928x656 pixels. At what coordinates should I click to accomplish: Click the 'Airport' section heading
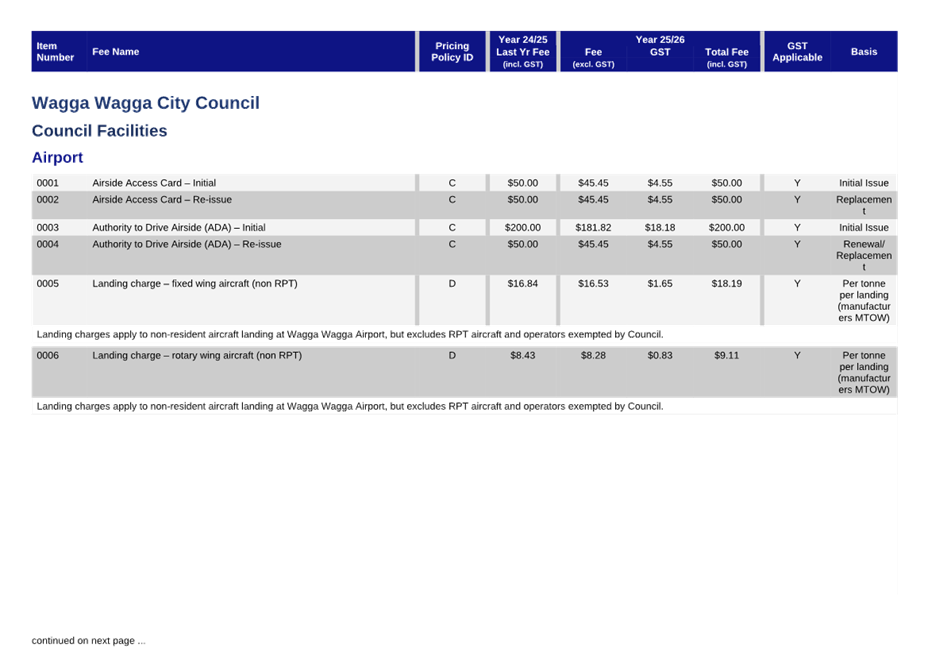pos(57,157)
